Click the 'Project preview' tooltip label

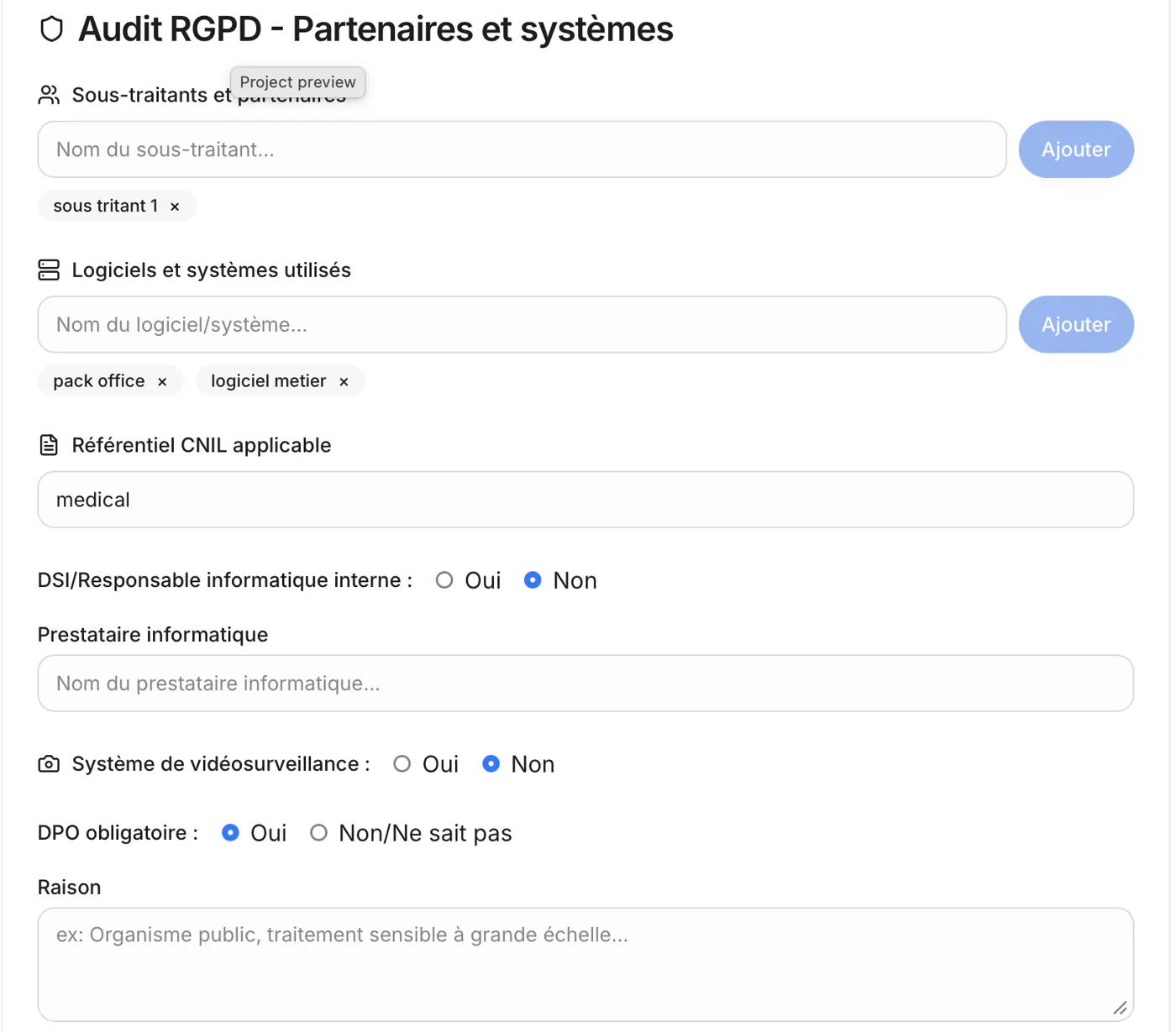(x=297, y=82)
